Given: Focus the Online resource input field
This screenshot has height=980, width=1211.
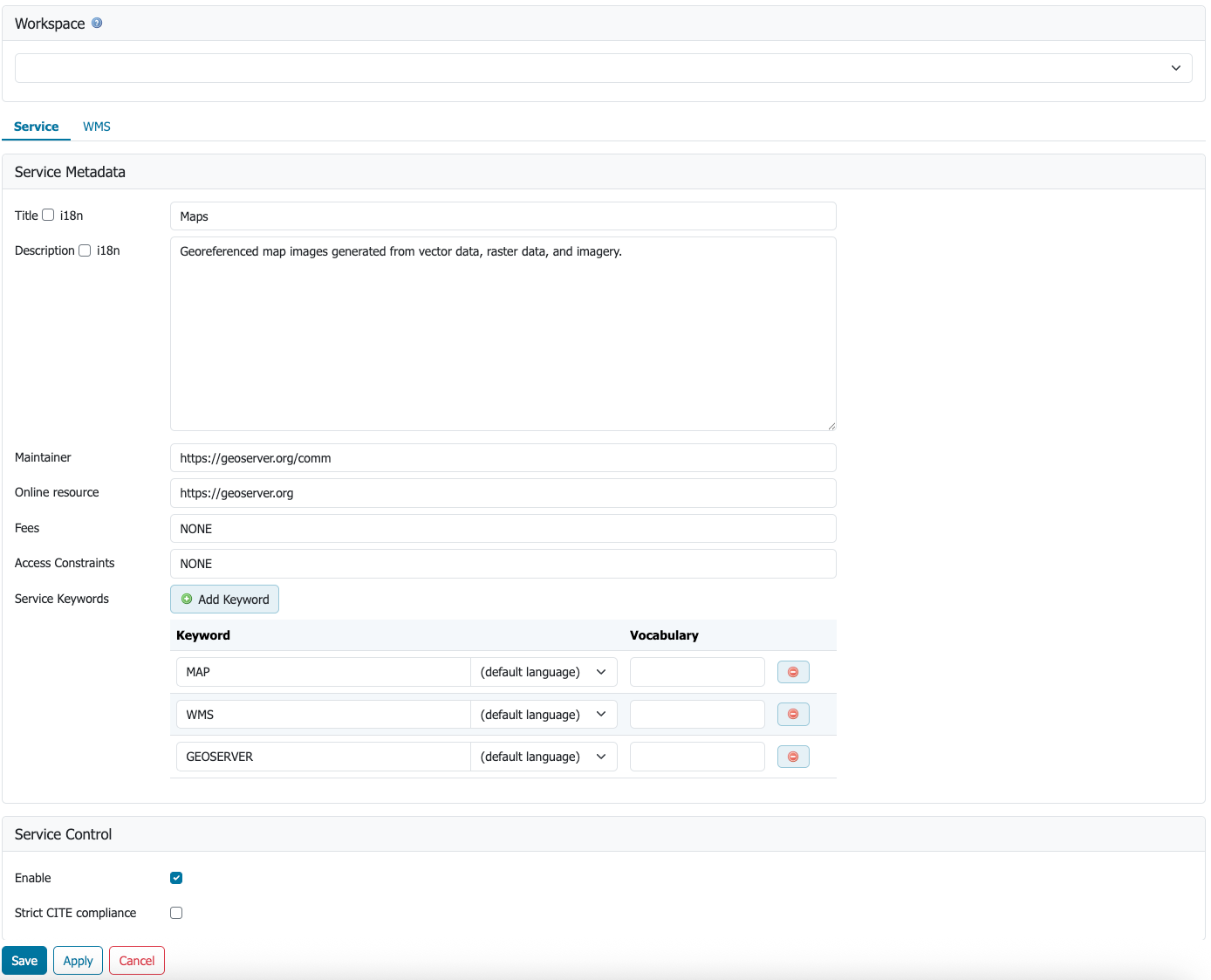Looking at the screenshot, I should (503, 493).
